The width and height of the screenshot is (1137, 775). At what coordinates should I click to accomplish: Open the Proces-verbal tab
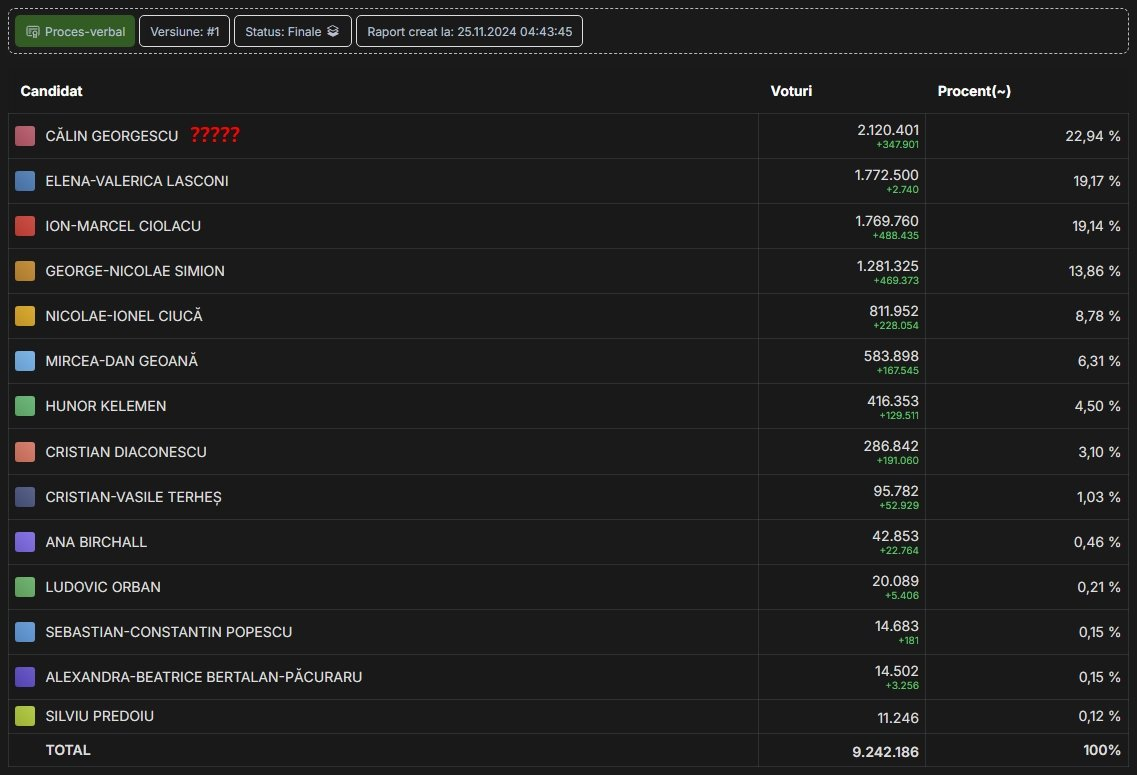click(75, 31)
